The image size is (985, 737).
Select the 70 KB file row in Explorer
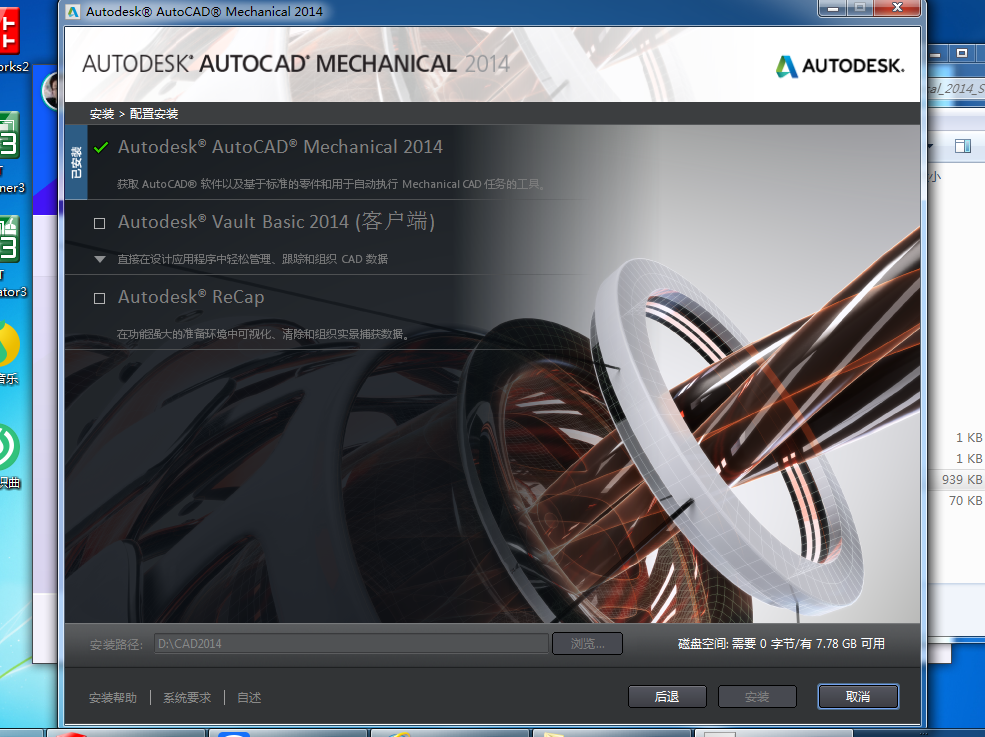click(957, 500)
